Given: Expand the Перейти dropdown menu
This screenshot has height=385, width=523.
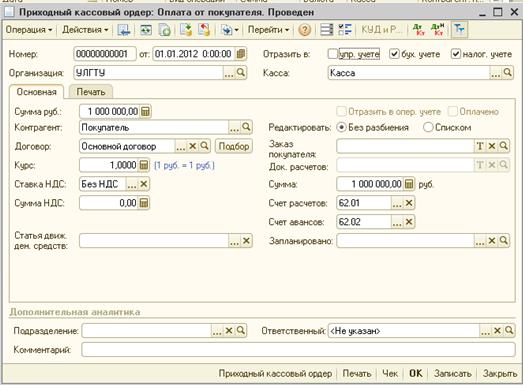Looking at the screenshot, I should 268,30.
